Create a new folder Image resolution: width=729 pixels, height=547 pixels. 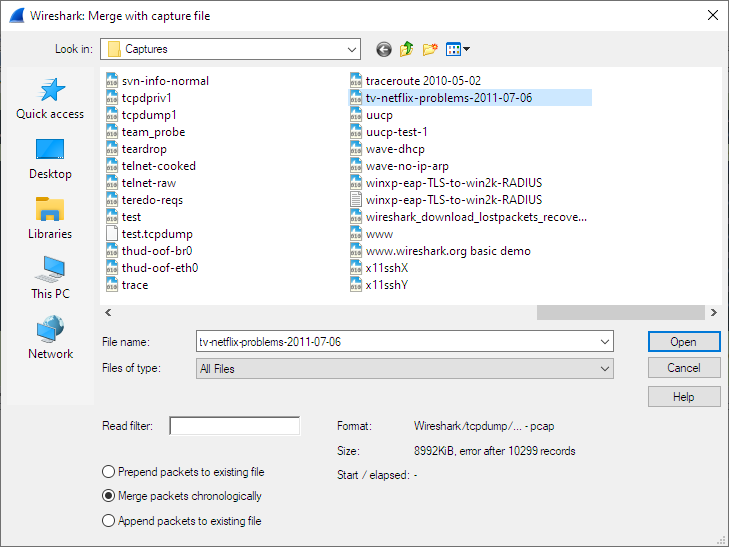(430, 49)
